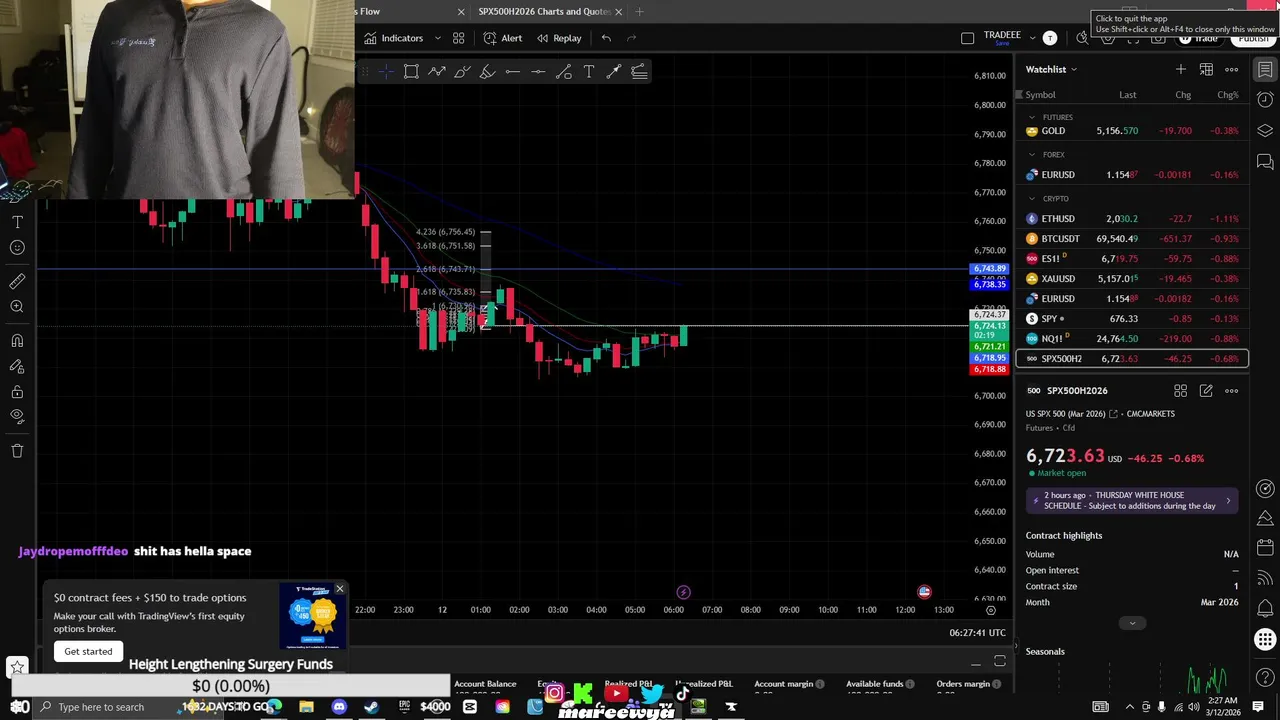1280x720 pixels.
Task: Open favorites star in left toolbar
Action: [x=17, y=666]
